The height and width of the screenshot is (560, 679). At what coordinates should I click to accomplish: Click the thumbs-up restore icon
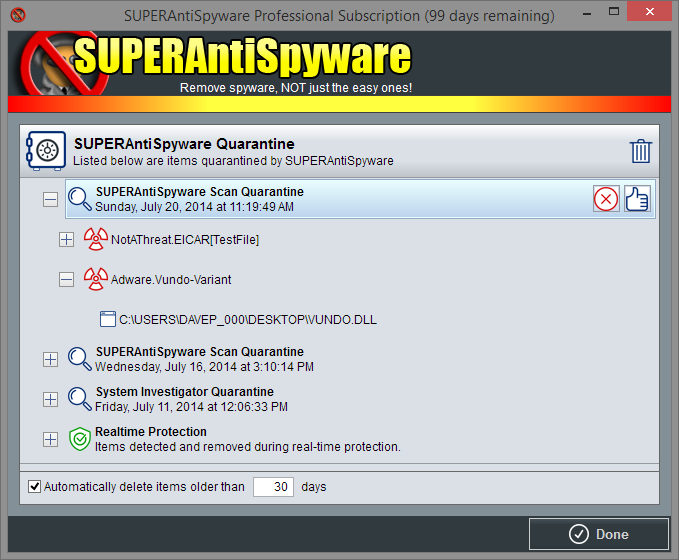click(637, 199)
